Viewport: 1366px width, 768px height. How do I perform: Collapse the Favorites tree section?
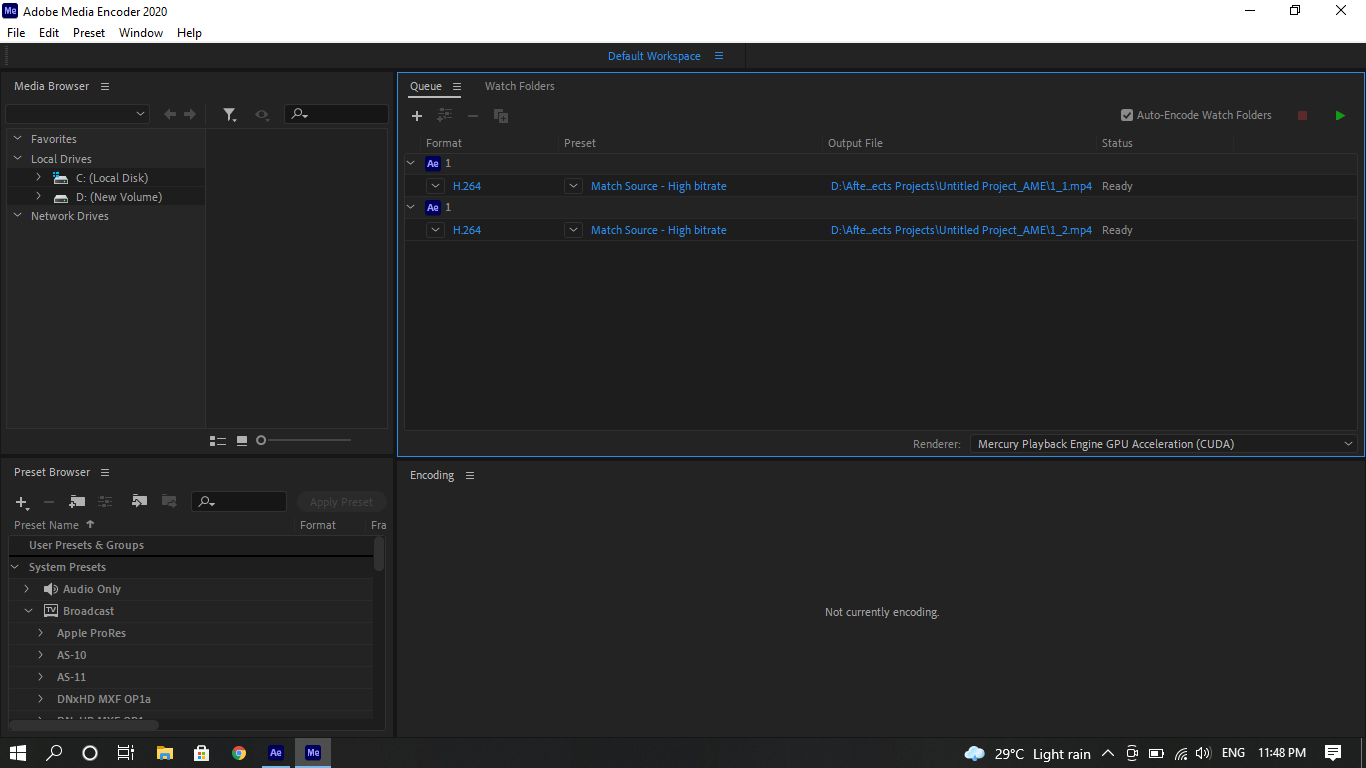pos(18,139)
